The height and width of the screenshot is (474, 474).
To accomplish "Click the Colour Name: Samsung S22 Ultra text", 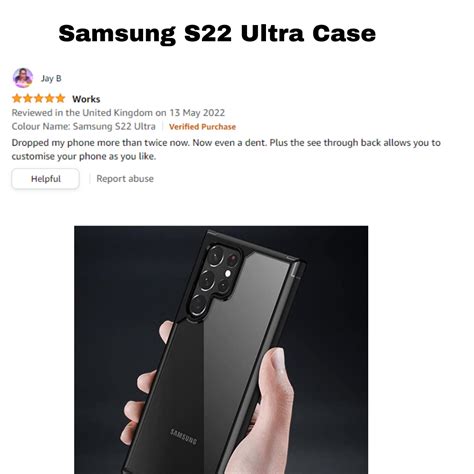I will [84, 127].
